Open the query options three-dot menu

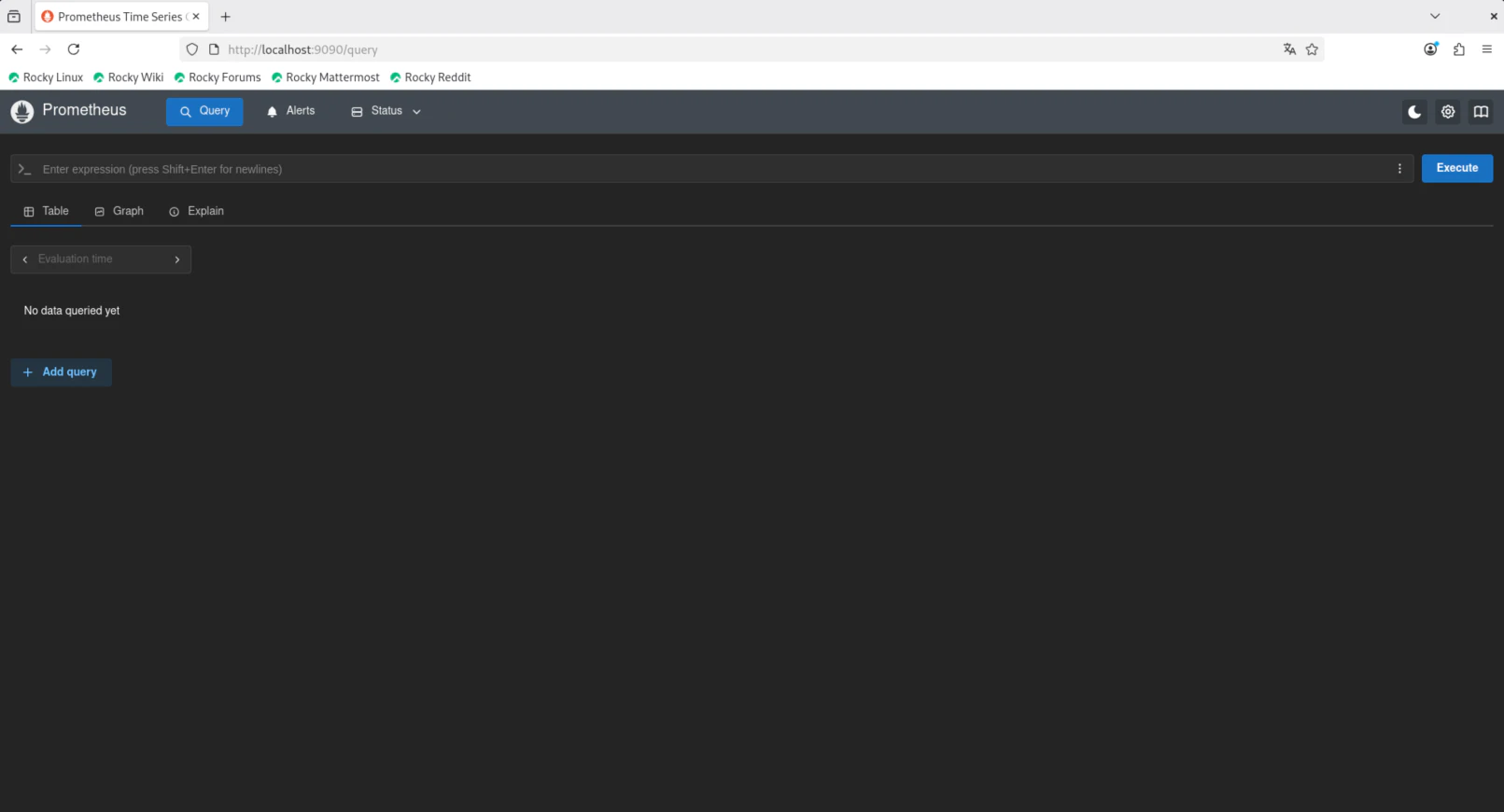[1399, 169]
